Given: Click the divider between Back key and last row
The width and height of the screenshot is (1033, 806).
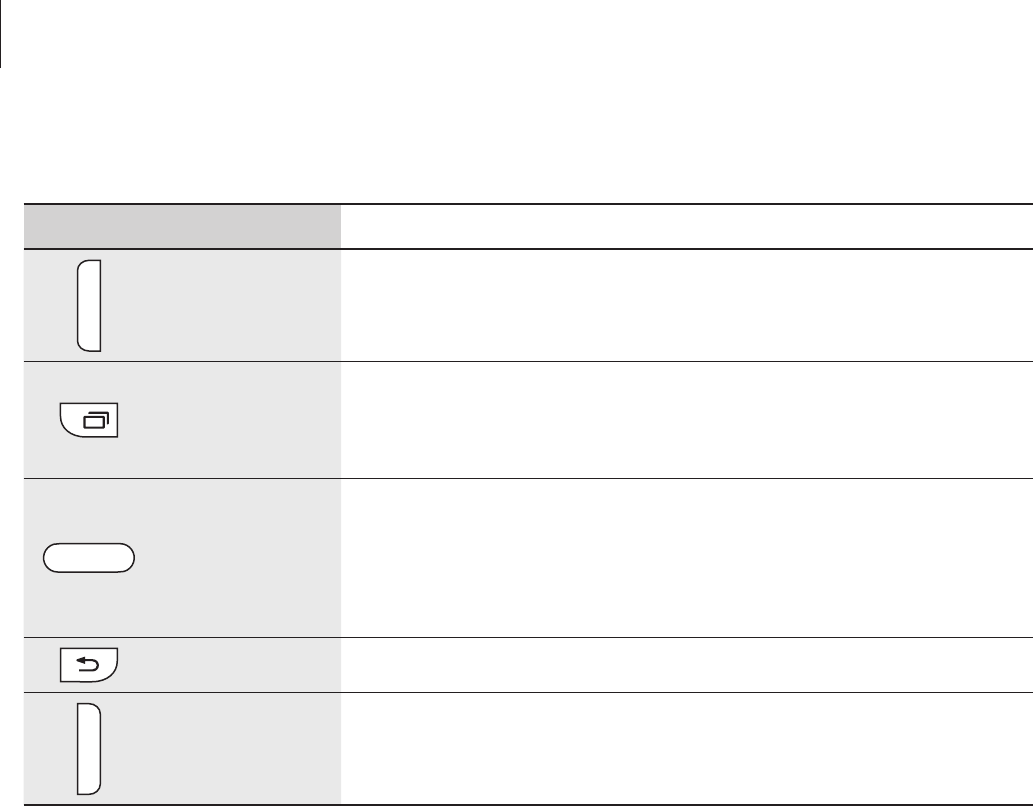Looking at the screenshot, I should tap(528, 693).
